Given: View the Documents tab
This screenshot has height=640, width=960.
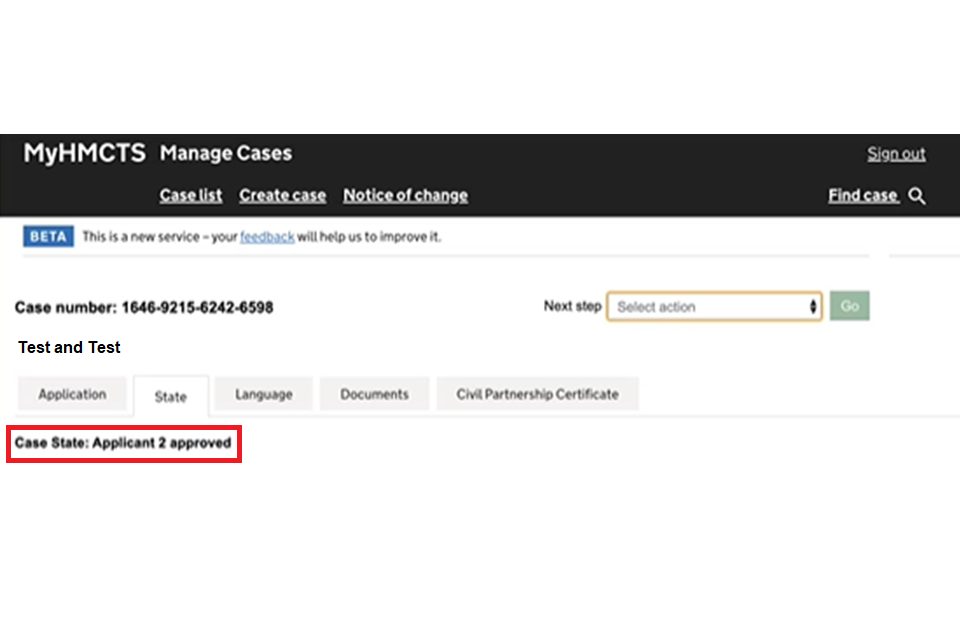Looking at the screenshot, I should click(x=374, y=394).
